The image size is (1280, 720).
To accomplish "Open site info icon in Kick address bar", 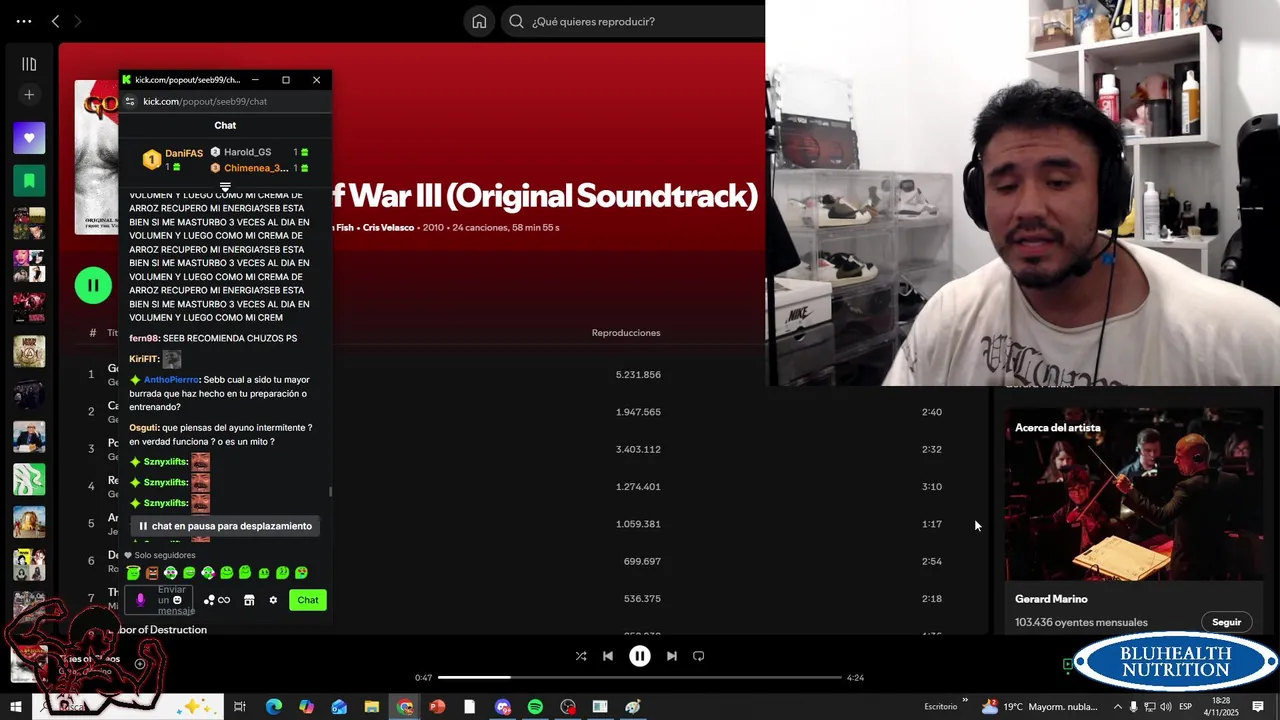I will (x=129, y=101).
